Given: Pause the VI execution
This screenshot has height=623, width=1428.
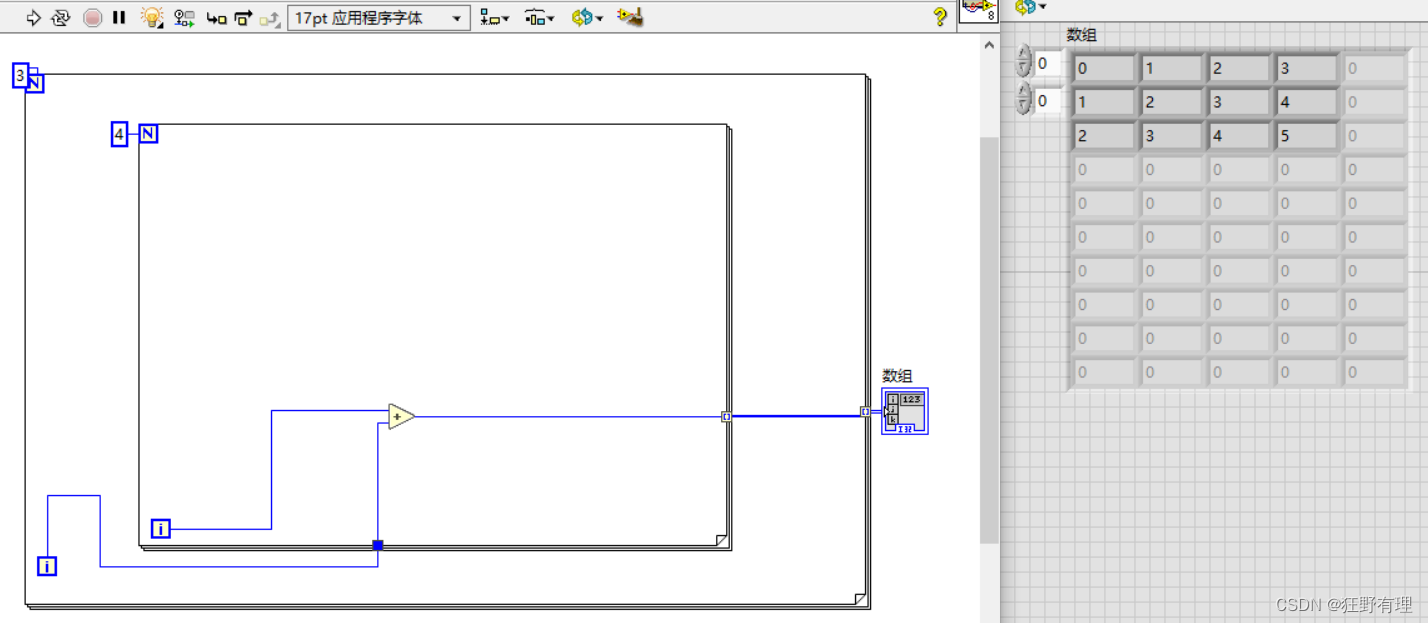Looking at the screenshot, I should [x=119, y=17].
